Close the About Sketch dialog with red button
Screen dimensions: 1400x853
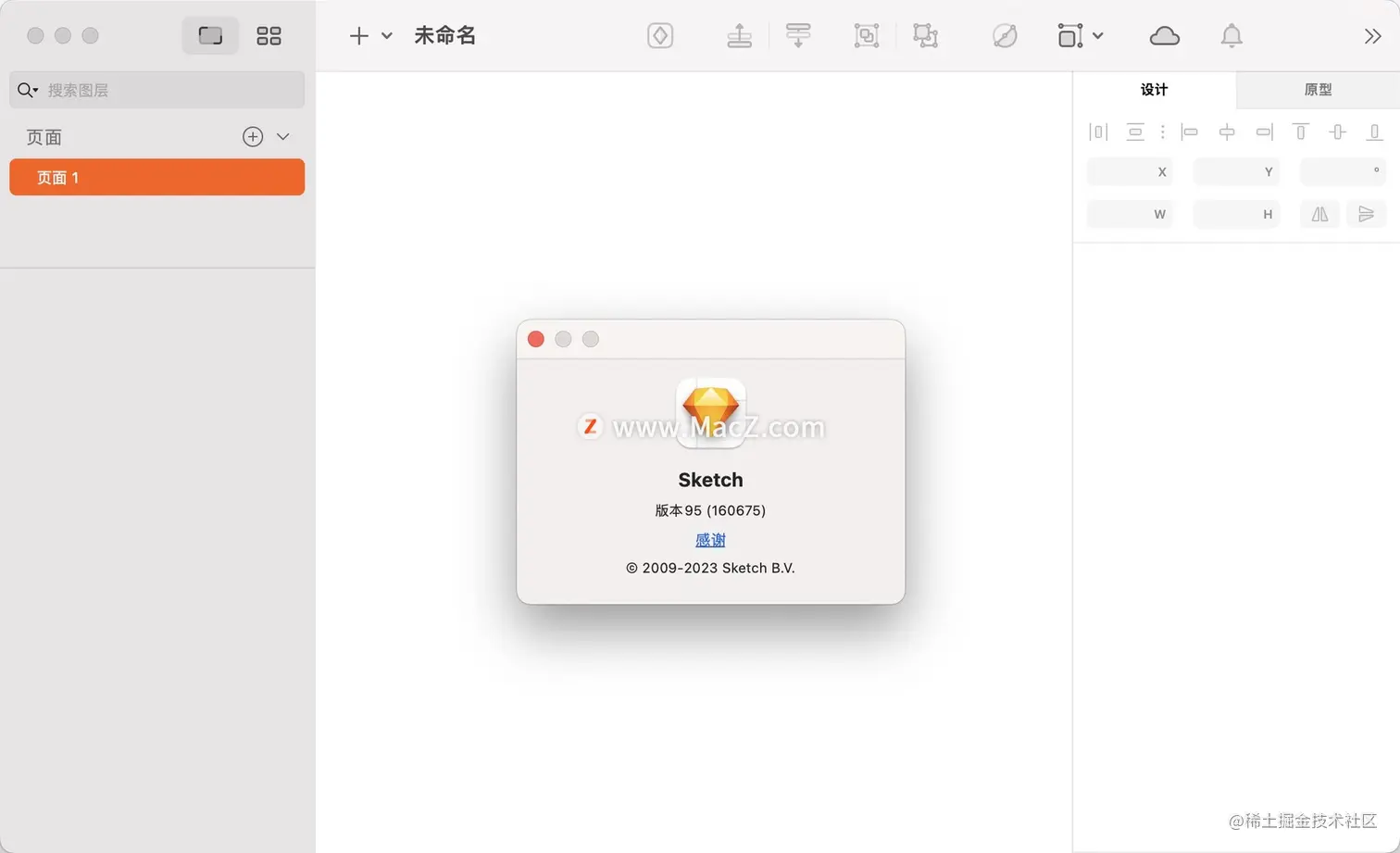(535, 339)
